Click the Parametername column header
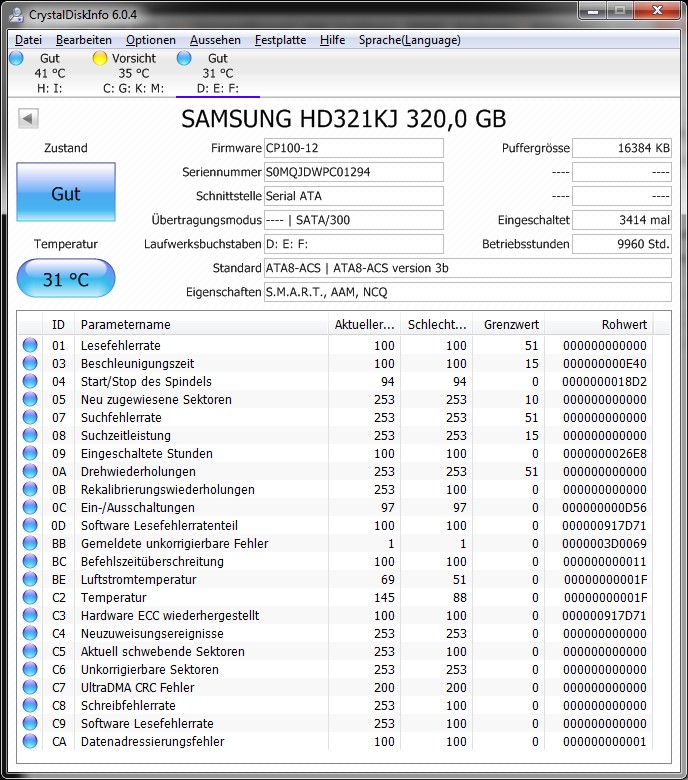 click(201, 325)
